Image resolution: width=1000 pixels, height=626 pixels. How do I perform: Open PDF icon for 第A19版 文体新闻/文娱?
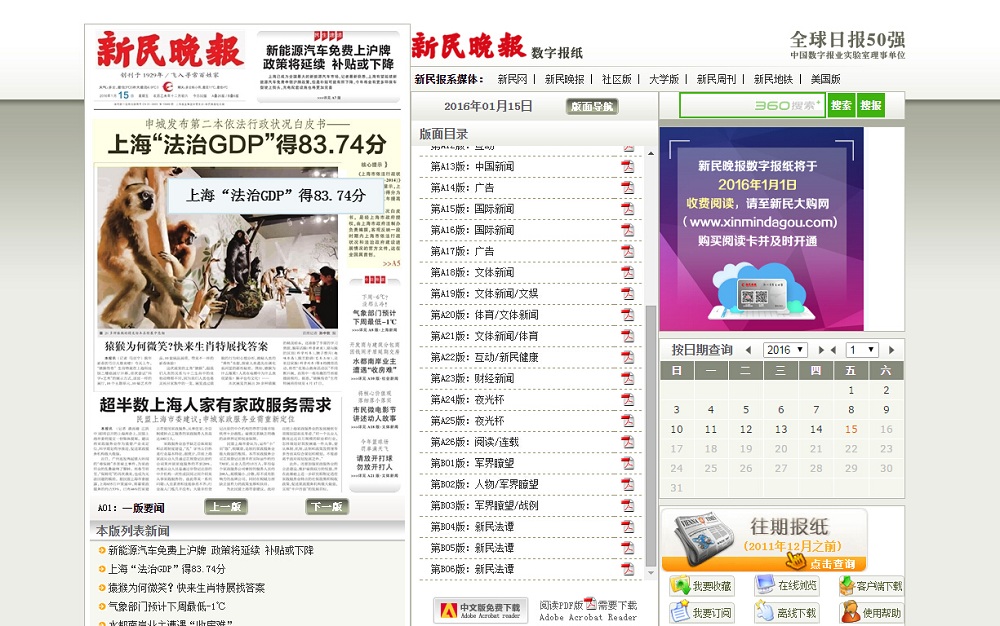tap(628, 293)
